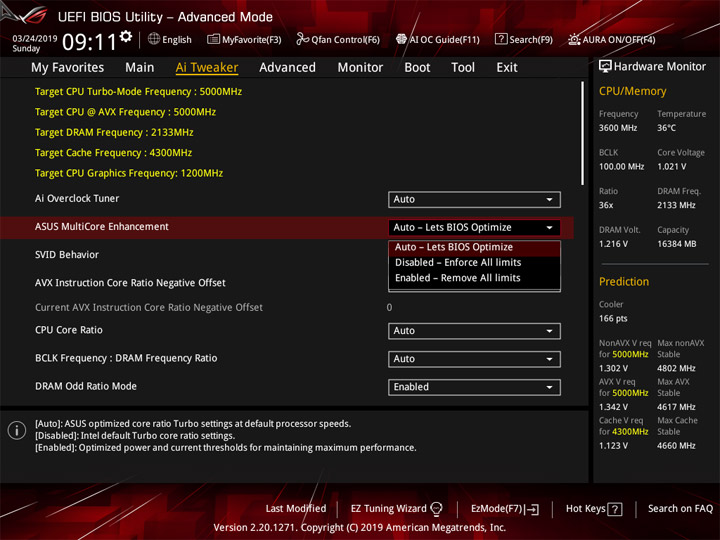Click Target DRAM Frequency : 2133MHz text
The image size is (720, 540).
click(114, 132)
